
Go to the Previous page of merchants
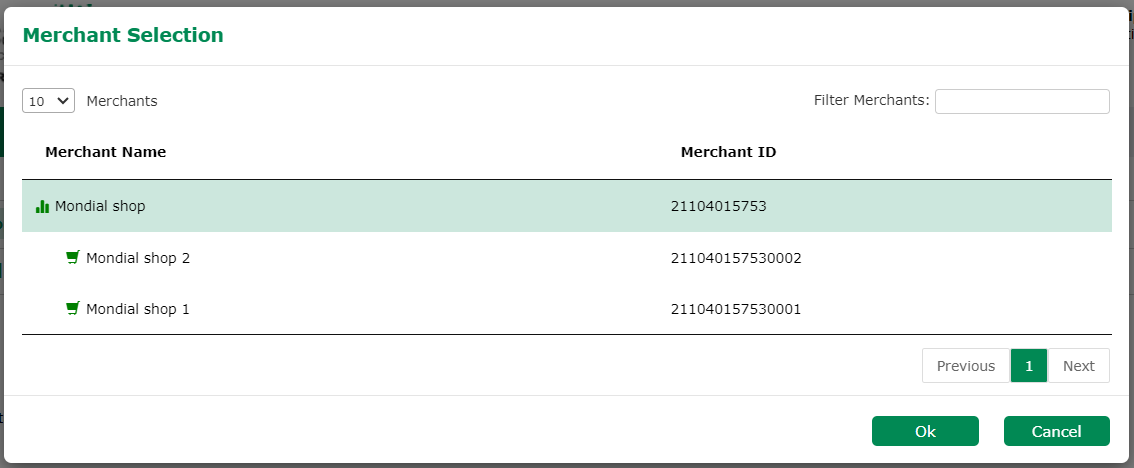[965, 366]
